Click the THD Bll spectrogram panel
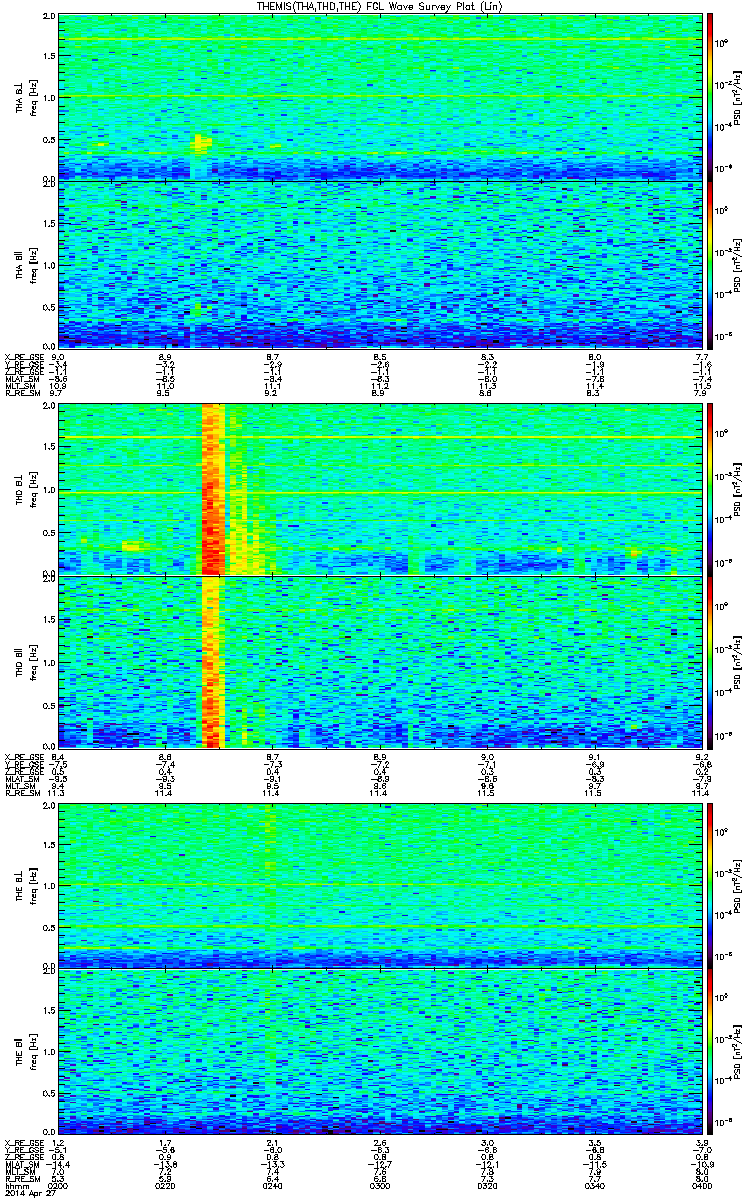Viewport: 750px width, 1200px height. coord(380,661)
